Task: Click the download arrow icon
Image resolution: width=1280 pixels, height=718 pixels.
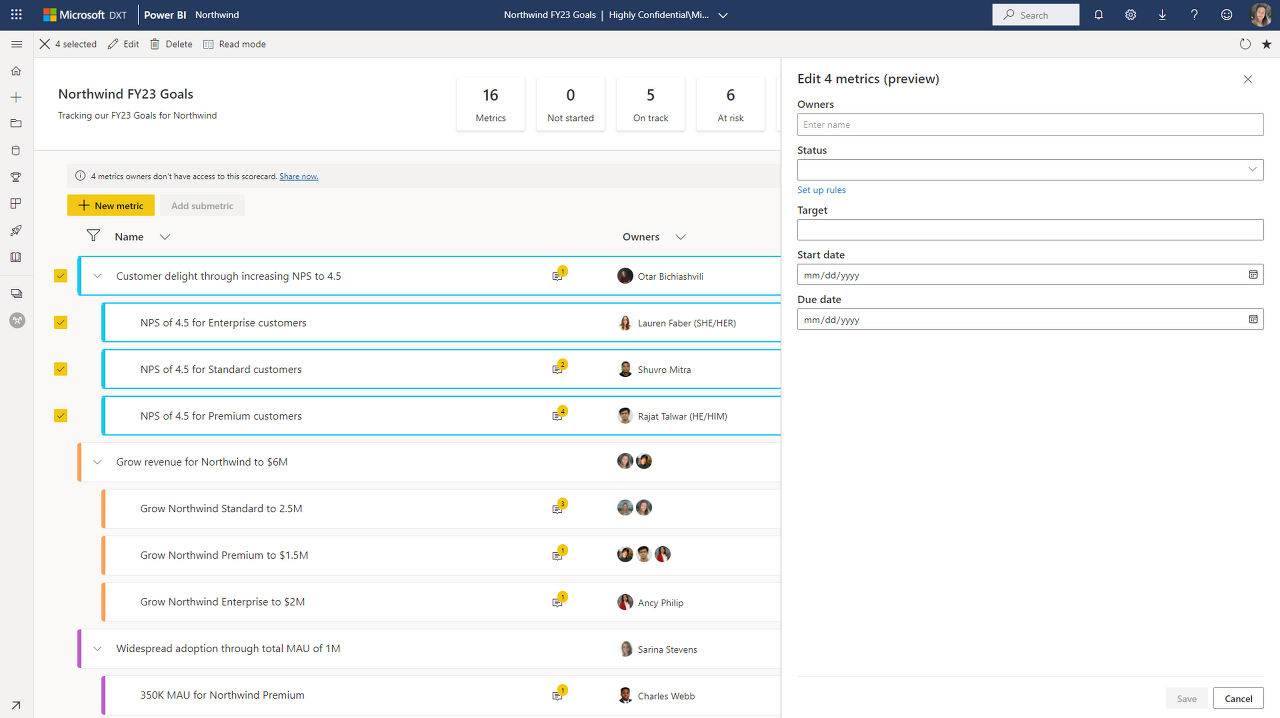Action: pos(1162,15)
